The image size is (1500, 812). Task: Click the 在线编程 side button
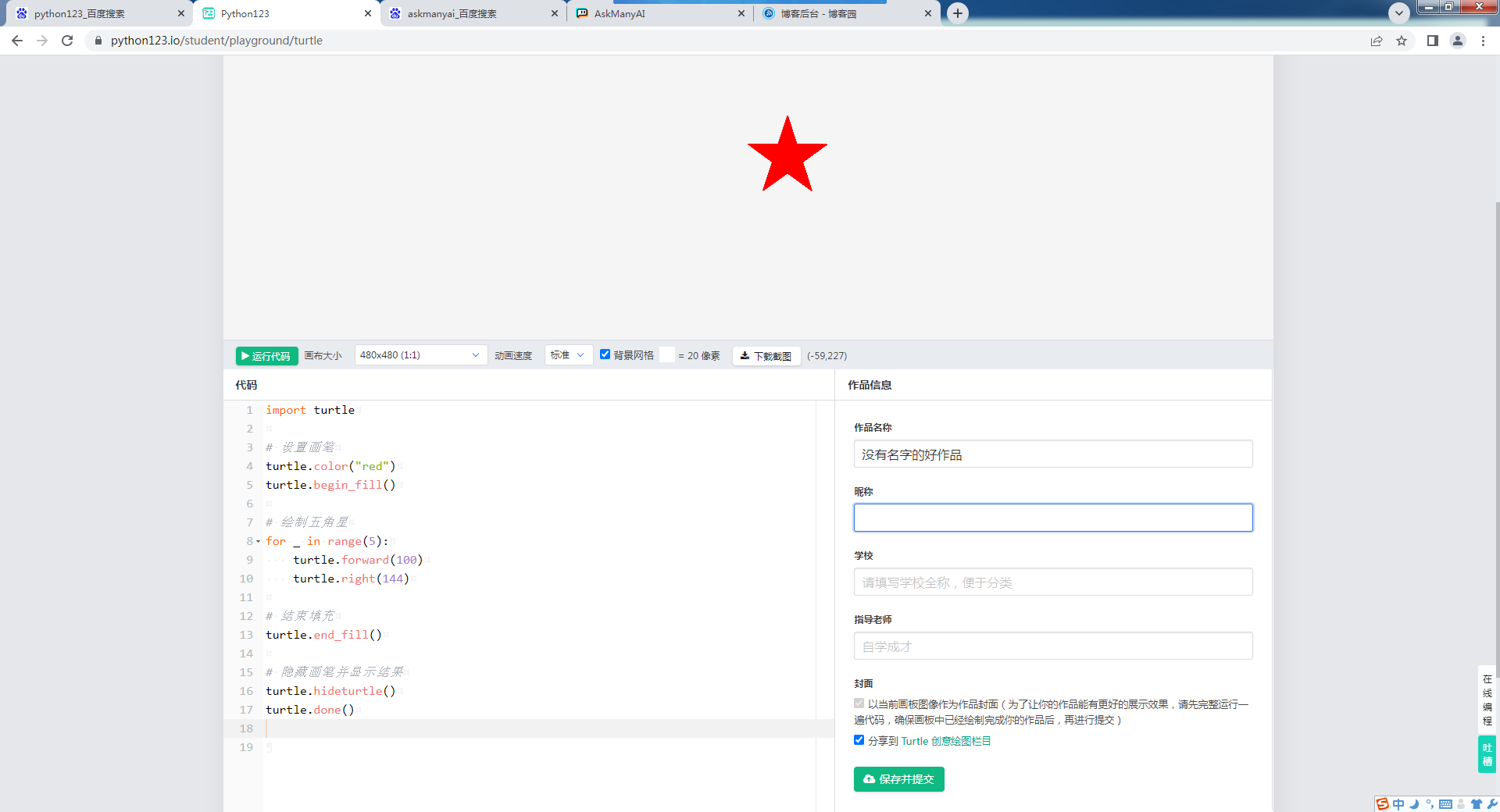[1487, 700]
